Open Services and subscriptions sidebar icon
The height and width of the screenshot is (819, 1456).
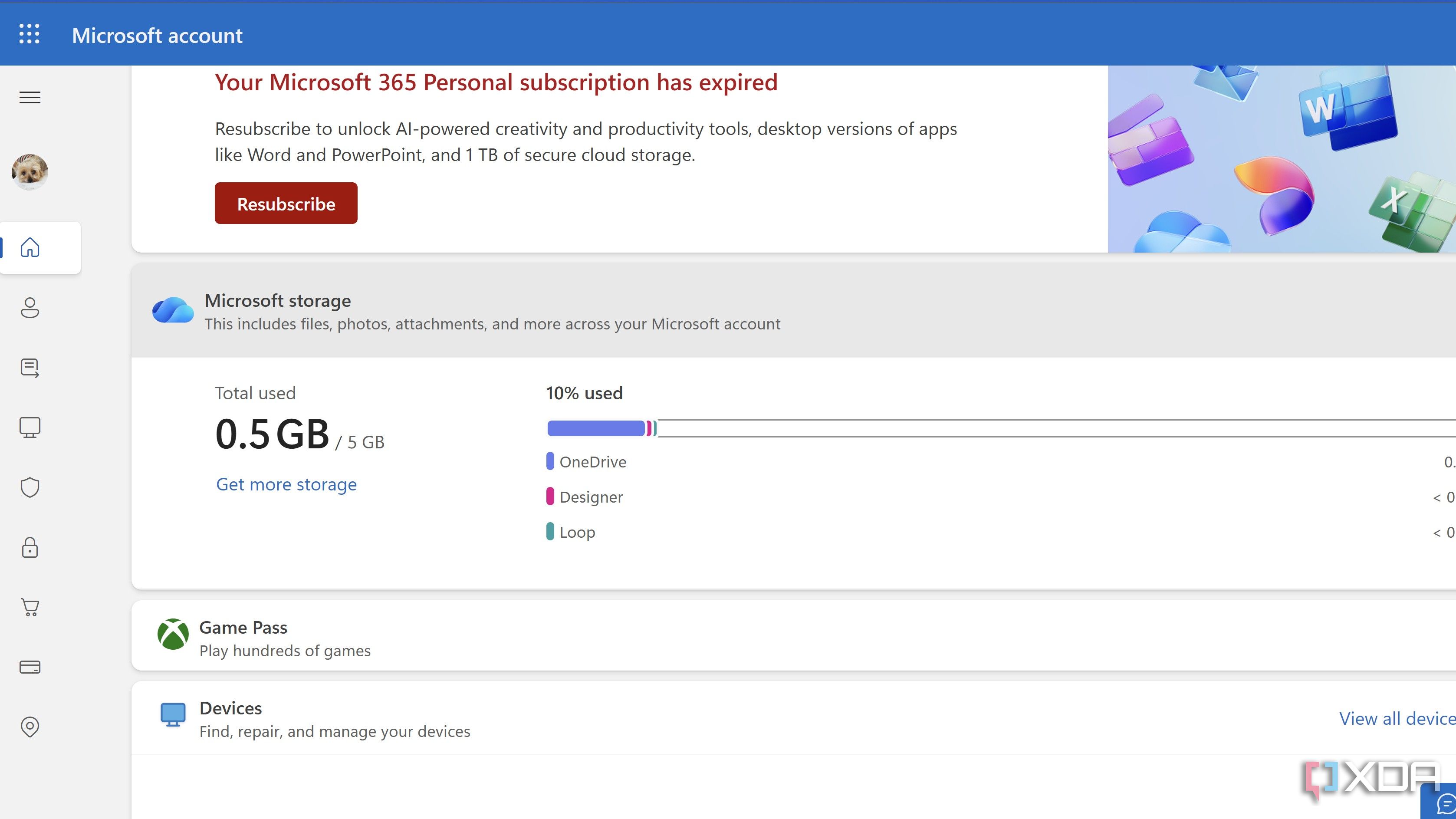[30, 368]
